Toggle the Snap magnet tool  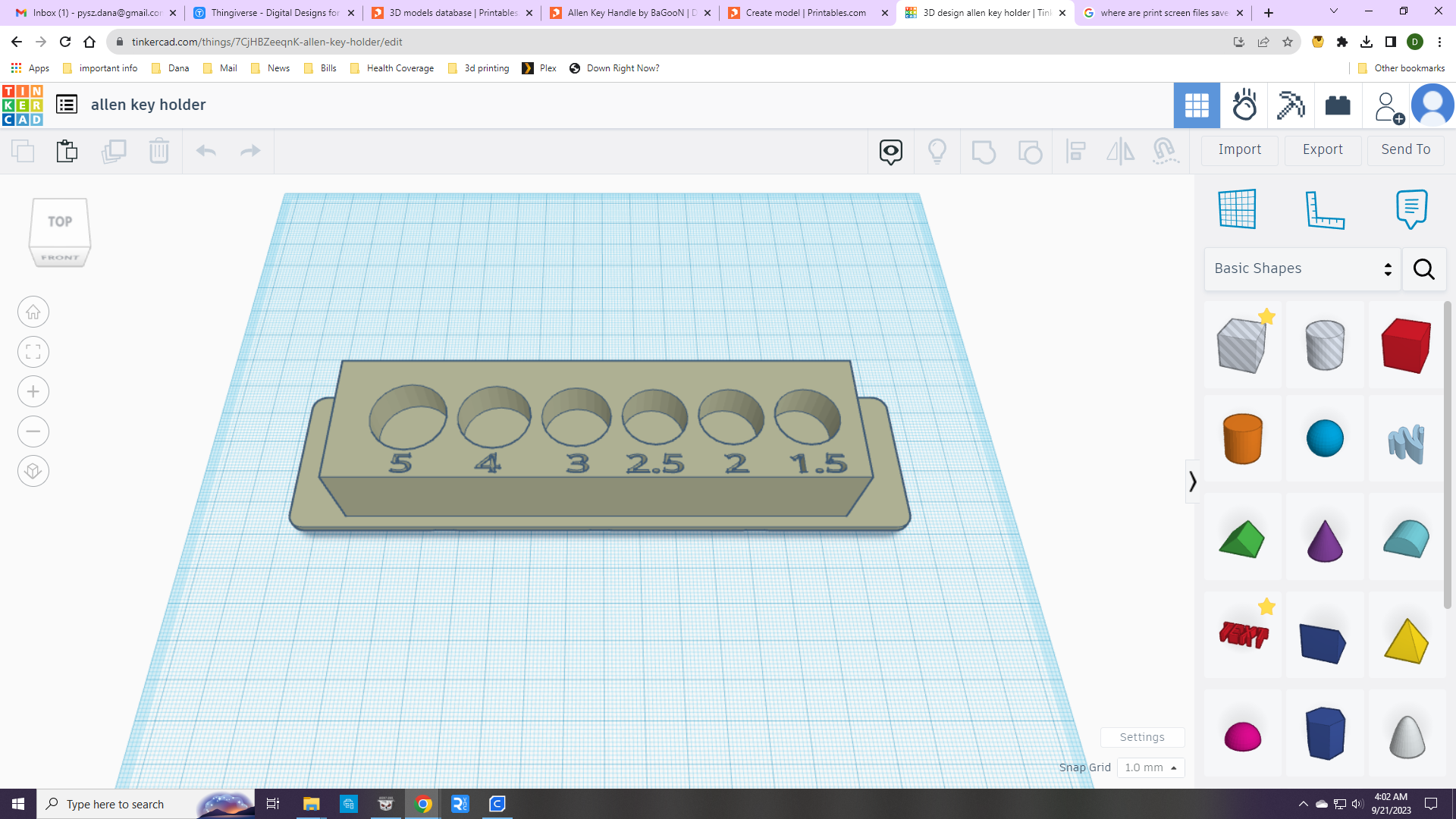point(1166,151)
